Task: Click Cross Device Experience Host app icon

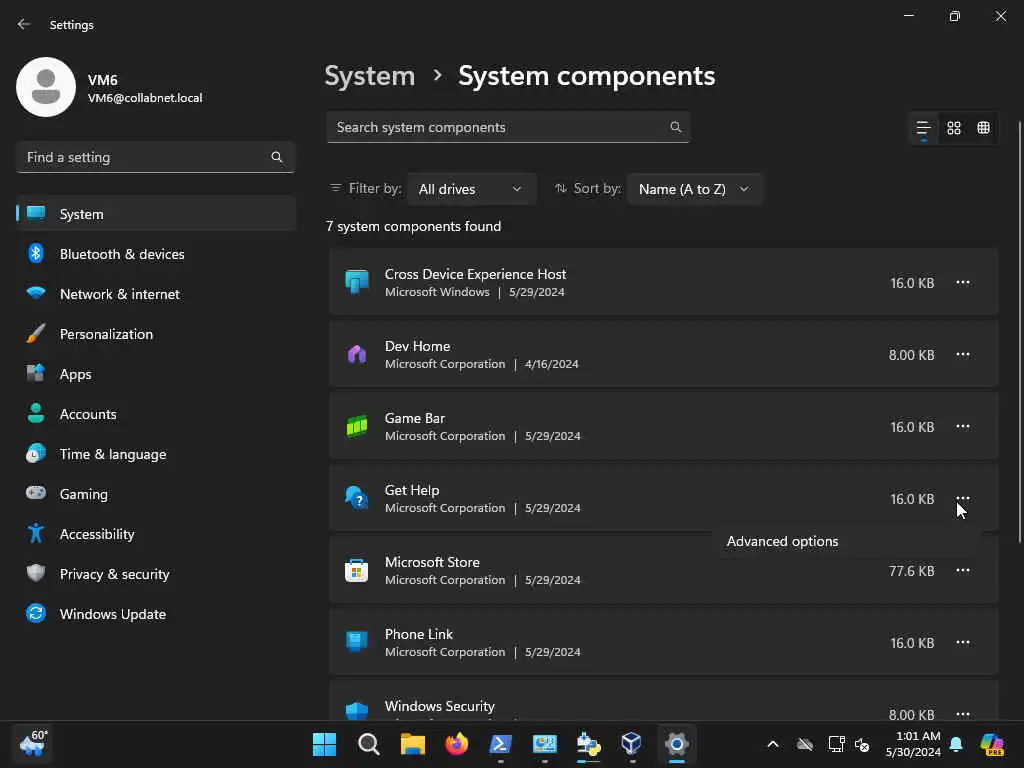Action: 357,282
